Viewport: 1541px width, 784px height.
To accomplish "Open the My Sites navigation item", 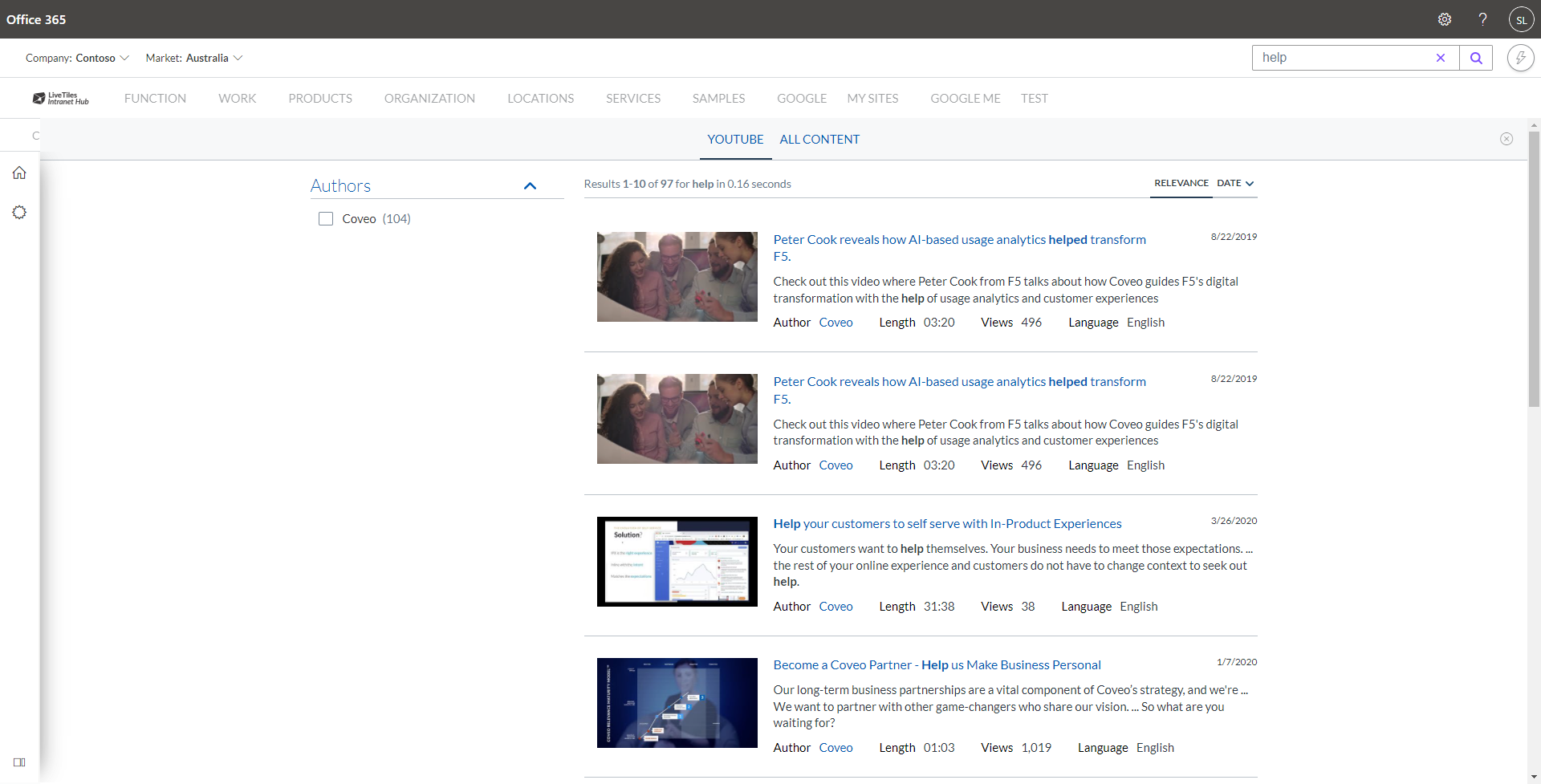I will coord(872,98).
